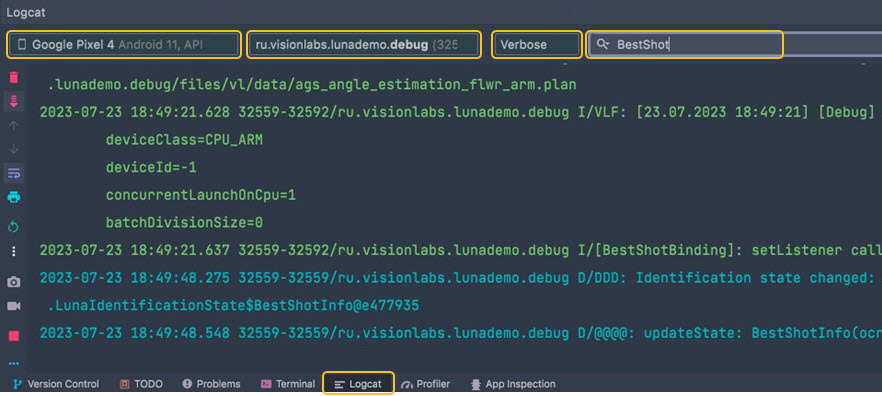Image resolution: width=882 pixels, height=396 pixels.
Task: Toggle soft-wrap for log lines
Action: 14,173
